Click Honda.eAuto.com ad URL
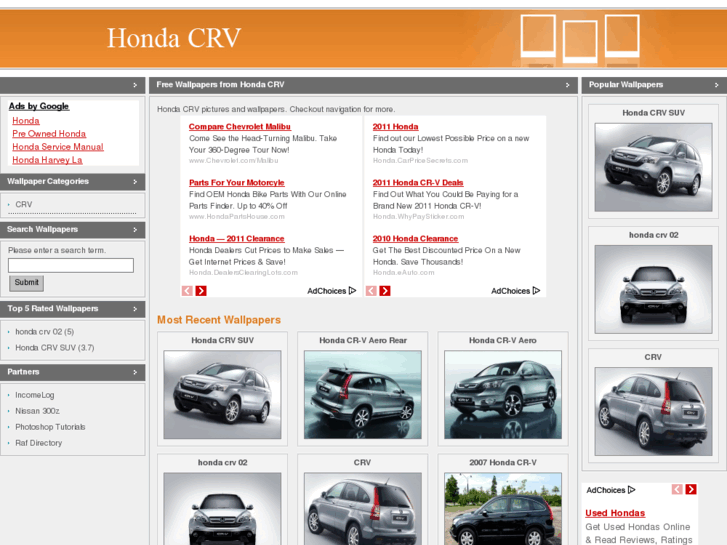The image size is (727, 545). pyautogui.click(x=403, y=272)
